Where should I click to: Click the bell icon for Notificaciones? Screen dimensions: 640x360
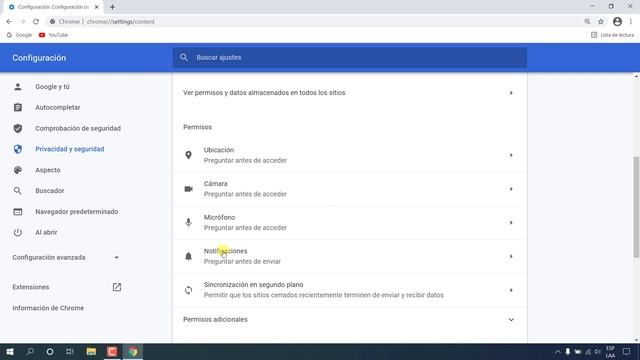pyautogui.click(x=188, y=256)
